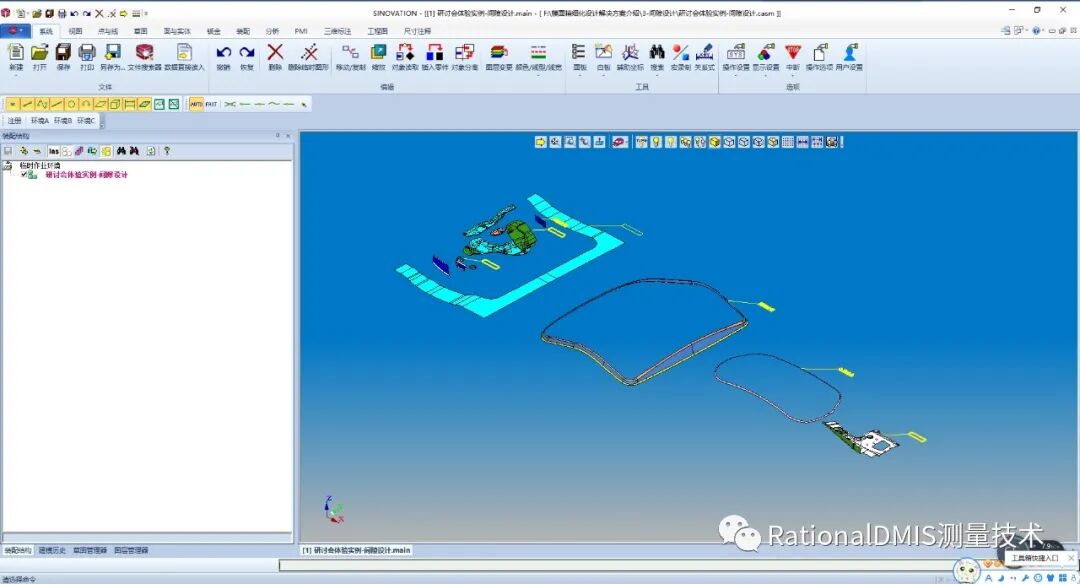Screen dimensions: 1080x584
Task: Click the Ins icon in assembly panel toolbar
Action: coord(54,151)
